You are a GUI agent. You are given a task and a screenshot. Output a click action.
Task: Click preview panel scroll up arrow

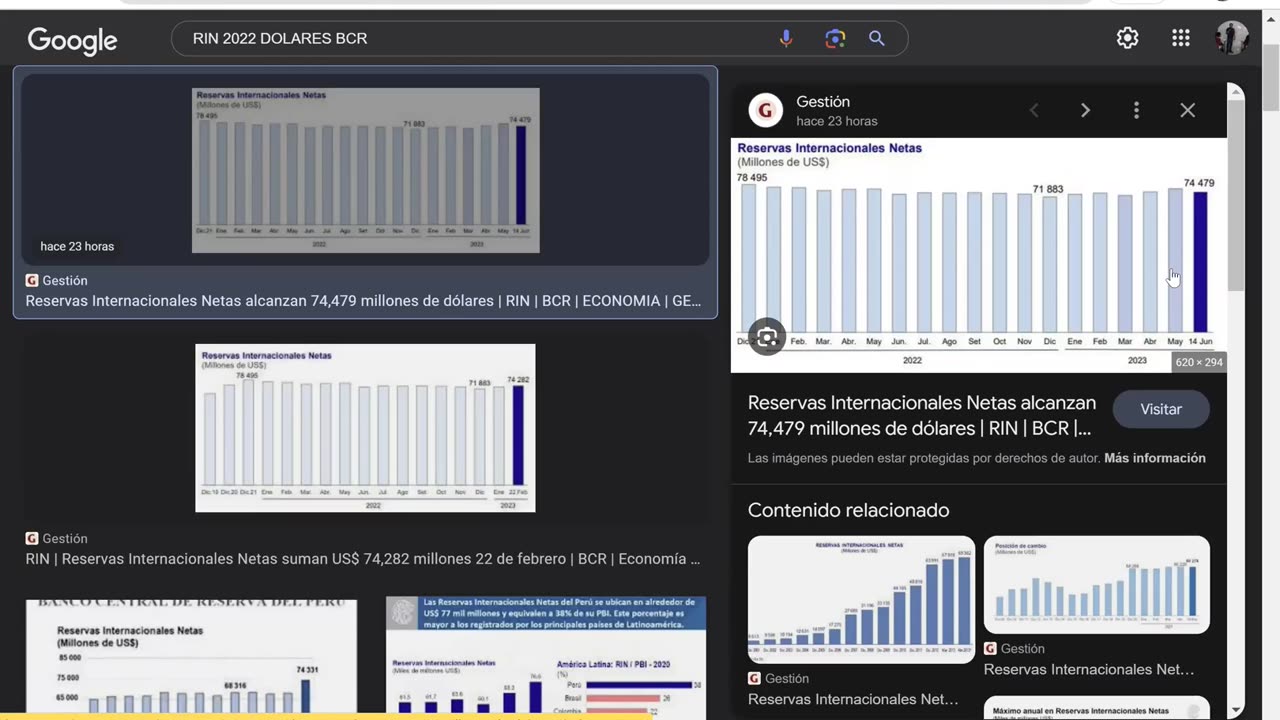[x=1236, y=92]
